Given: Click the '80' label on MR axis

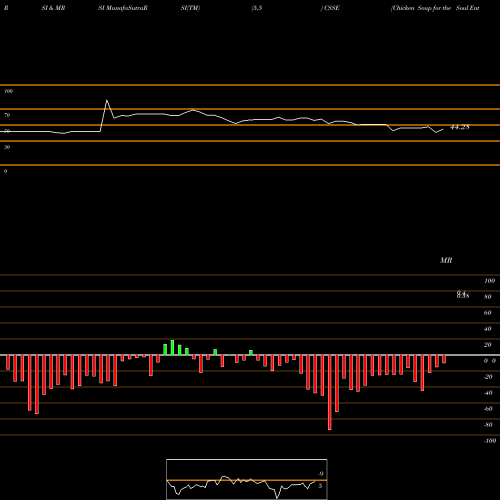Looking at the screenshot, I should pos(487,297).
